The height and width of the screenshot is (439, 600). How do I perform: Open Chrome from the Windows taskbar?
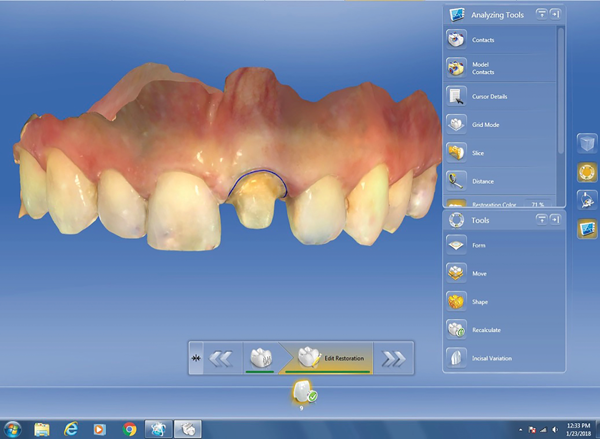(x=129, y=428)
